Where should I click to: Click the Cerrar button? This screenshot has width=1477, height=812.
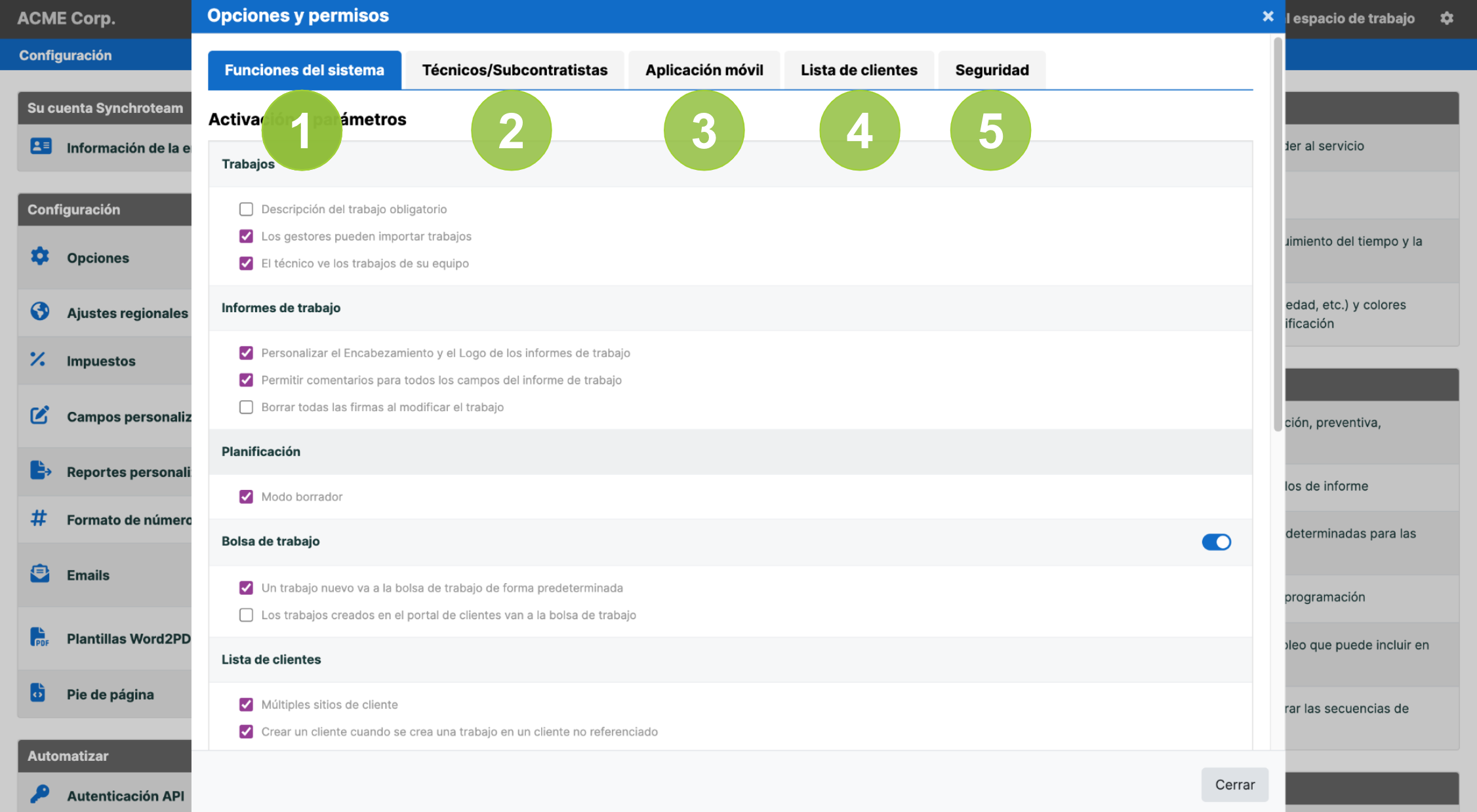coord(1235,784)
